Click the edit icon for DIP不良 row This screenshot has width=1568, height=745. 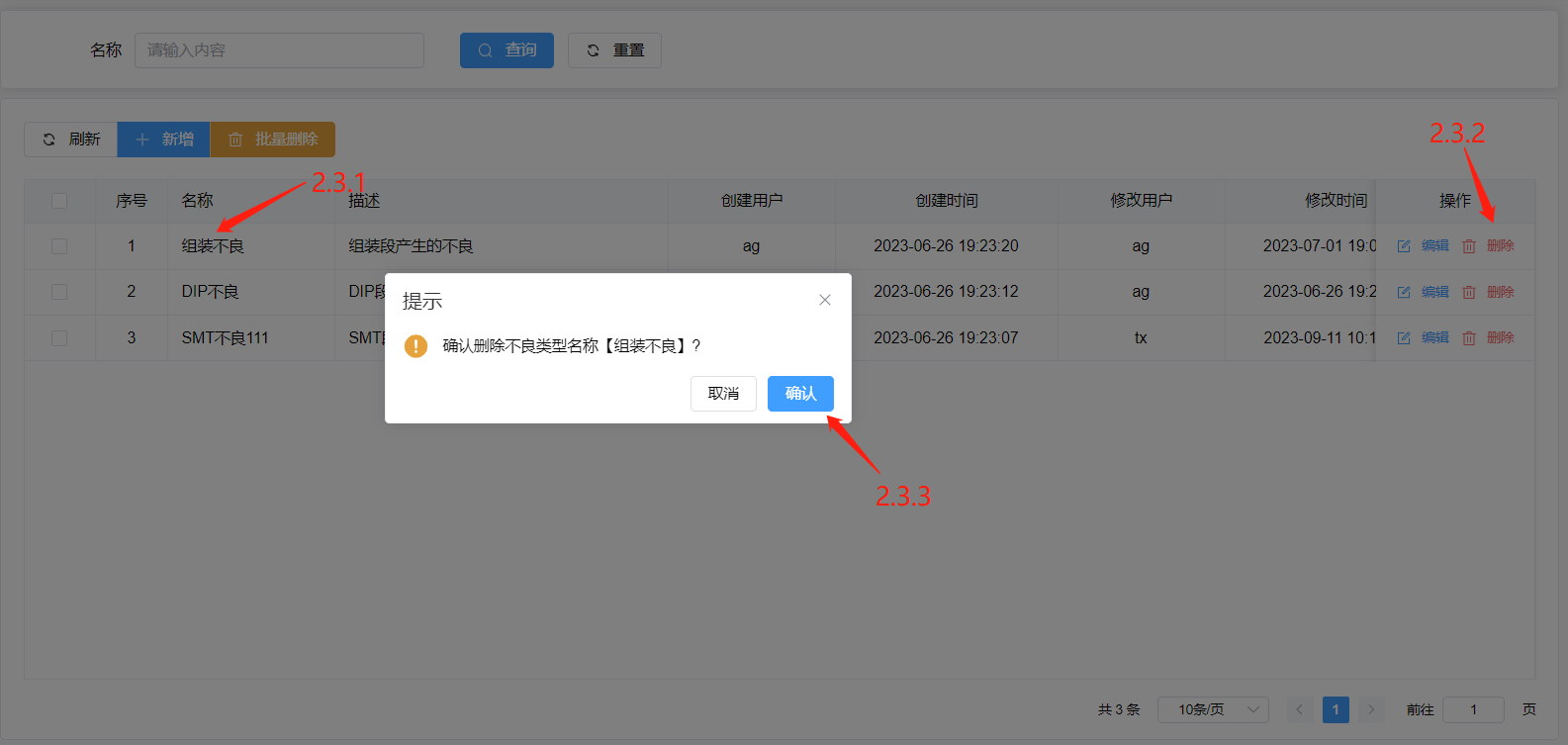[x=1404, y=292]
